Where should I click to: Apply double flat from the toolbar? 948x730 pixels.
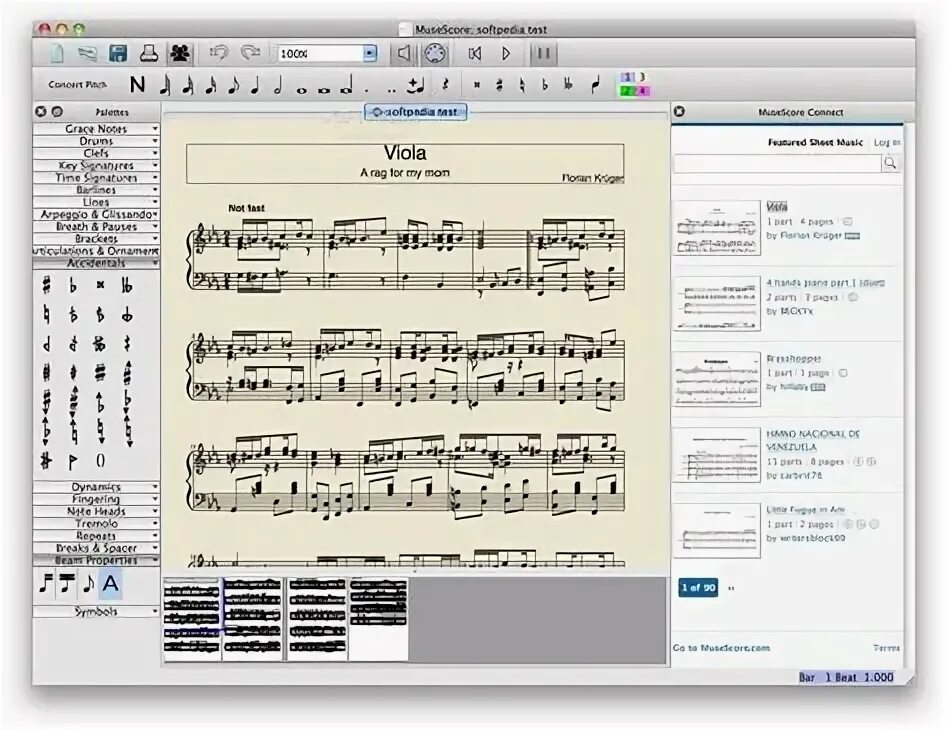tap(568, 85)
